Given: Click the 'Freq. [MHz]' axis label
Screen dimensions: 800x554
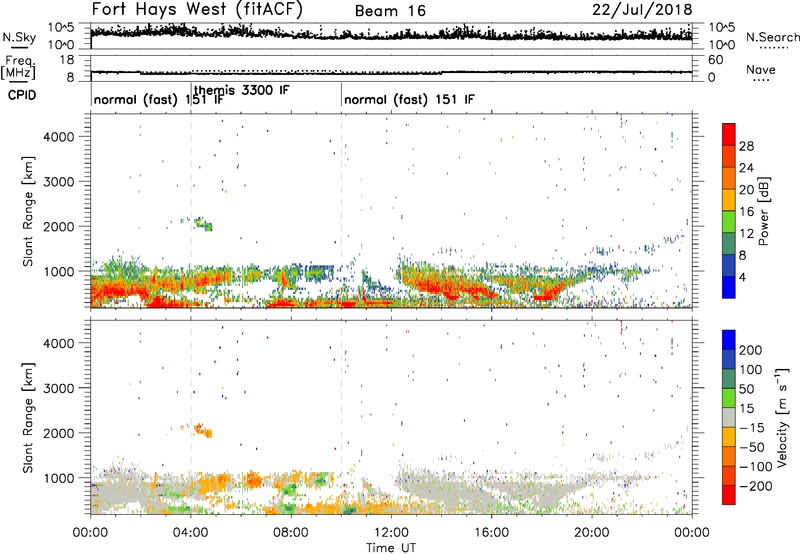Looking at the screenshot, I should point(18,67).
